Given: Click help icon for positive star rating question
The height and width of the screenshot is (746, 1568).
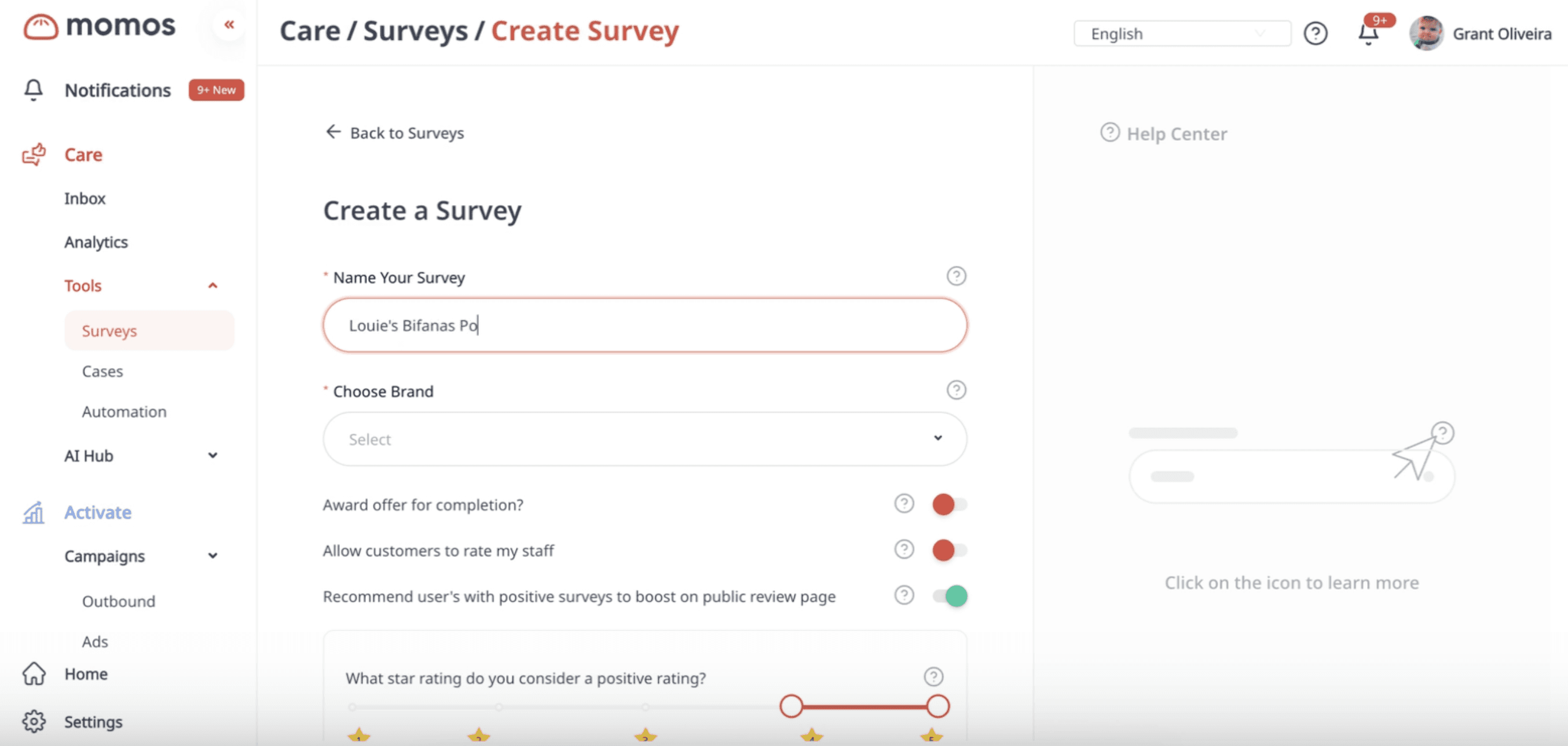Looking at the screenshot, I should point(933,676).
